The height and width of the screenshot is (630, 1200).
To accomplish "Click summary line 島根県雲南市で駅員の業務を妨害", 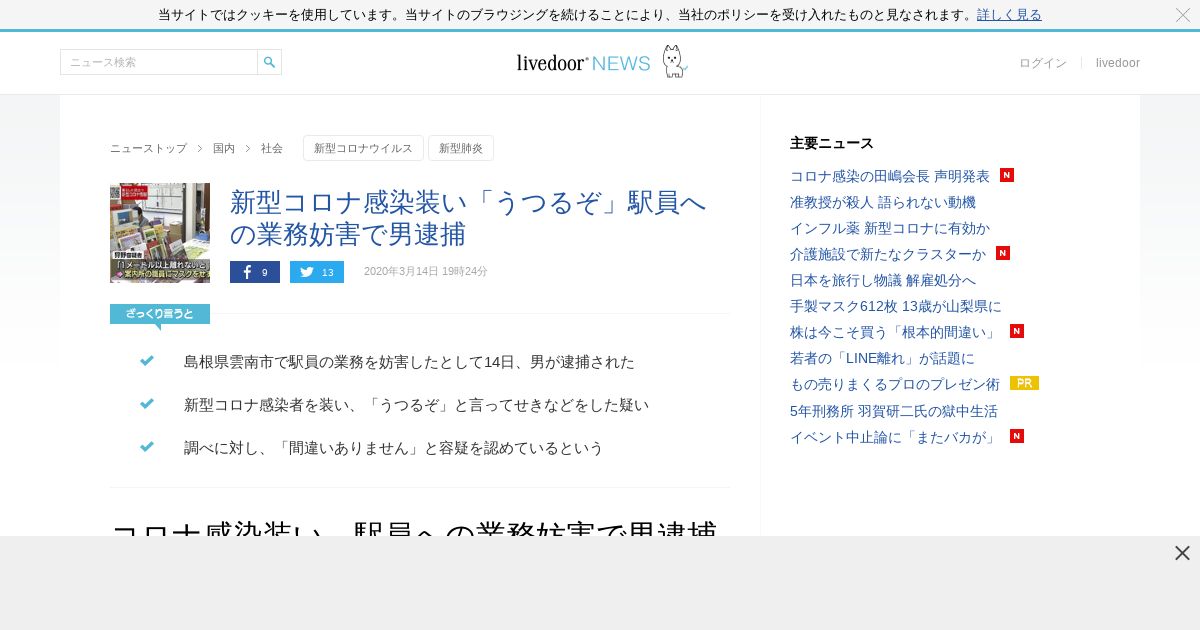I will click(409, 362).
